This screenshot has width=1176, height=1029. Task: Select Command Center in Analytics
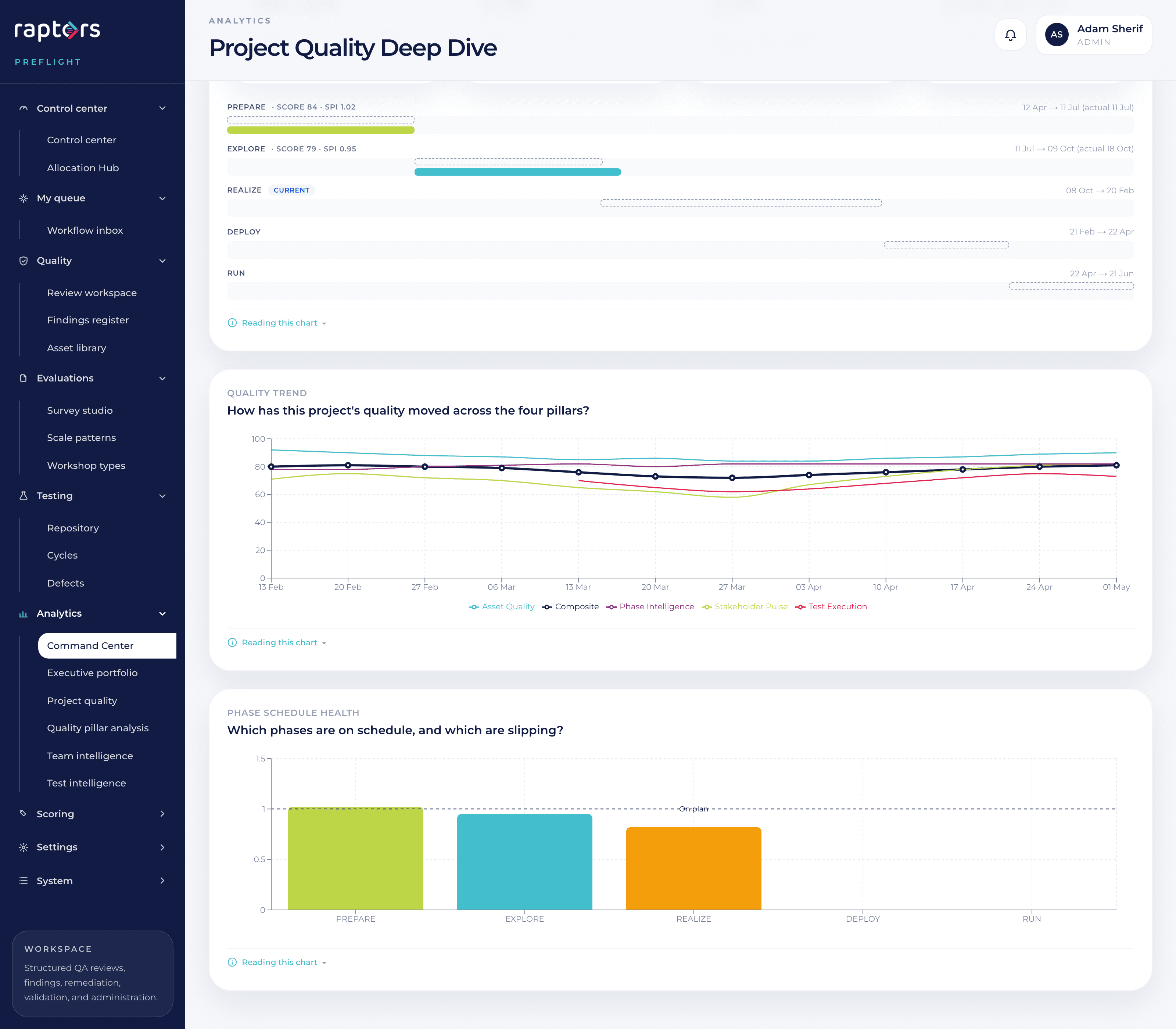click(x=107, y=645)
